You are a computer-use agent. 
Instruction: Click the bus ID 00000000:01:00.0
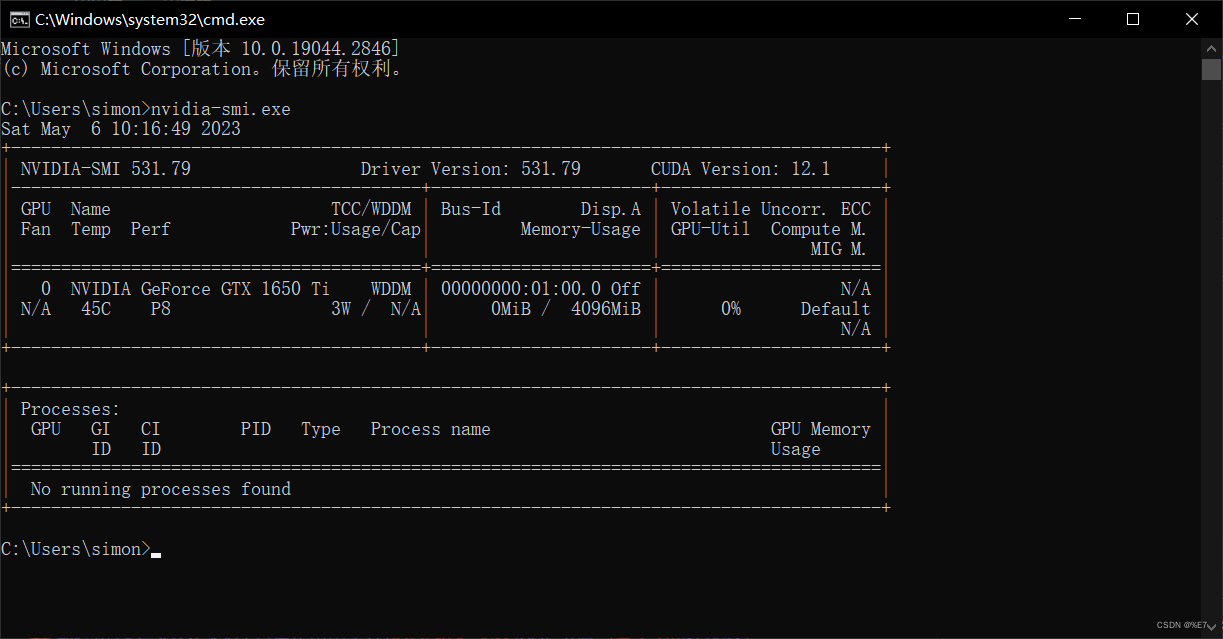(x=521, y=289)
